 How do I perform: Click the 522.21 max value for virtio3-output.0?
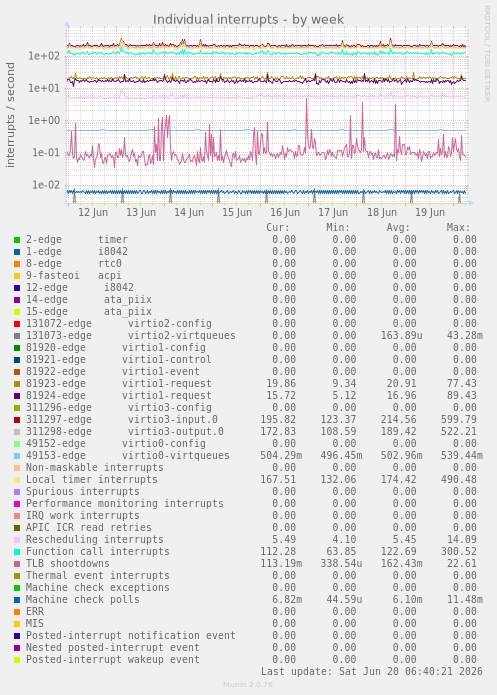(459, 432)
